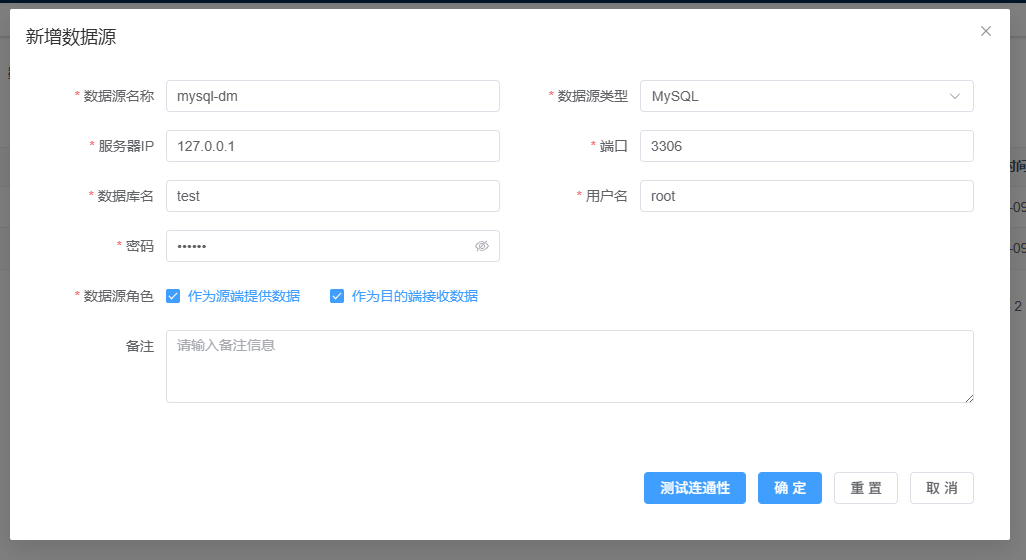The width and height of the screenshot is (1026, 560).
Task: Toggle password visibility eye icon
Action: 482,246
